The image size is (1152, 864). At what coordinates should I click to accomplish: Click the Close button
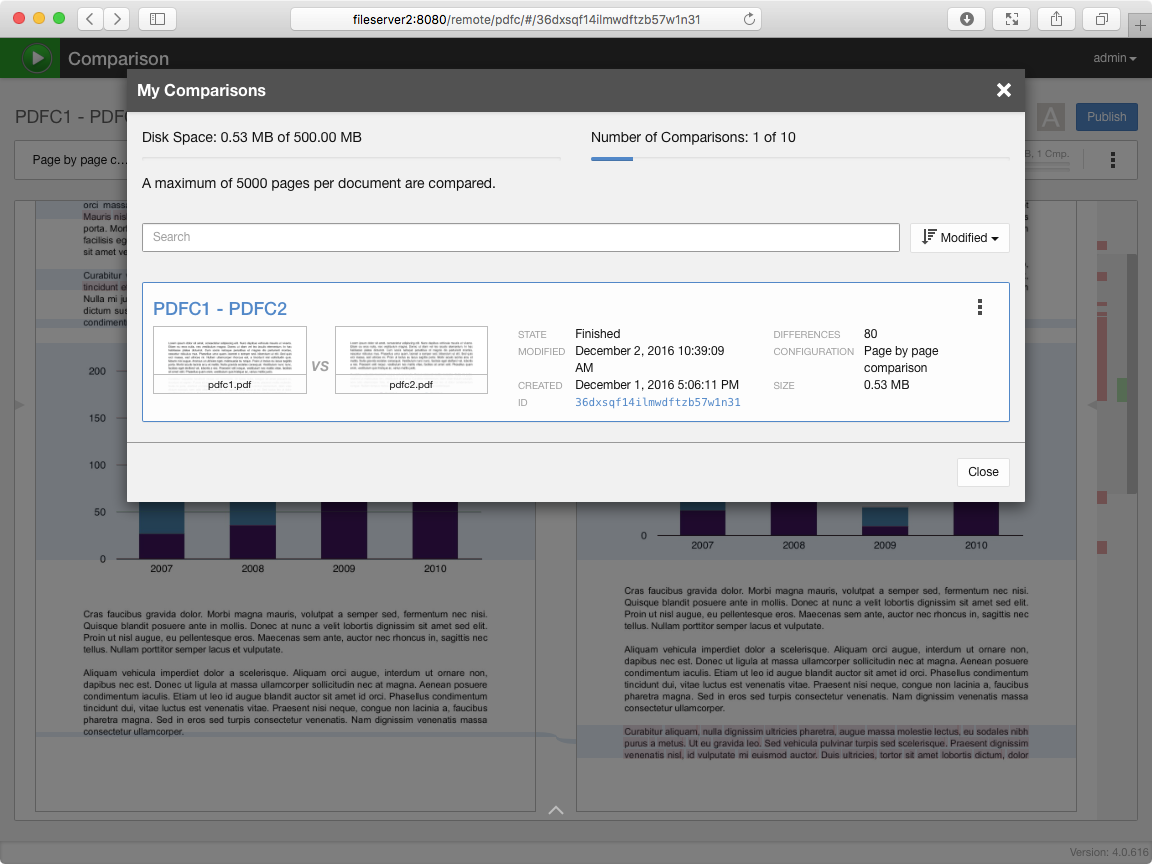[x=983, y=472]
